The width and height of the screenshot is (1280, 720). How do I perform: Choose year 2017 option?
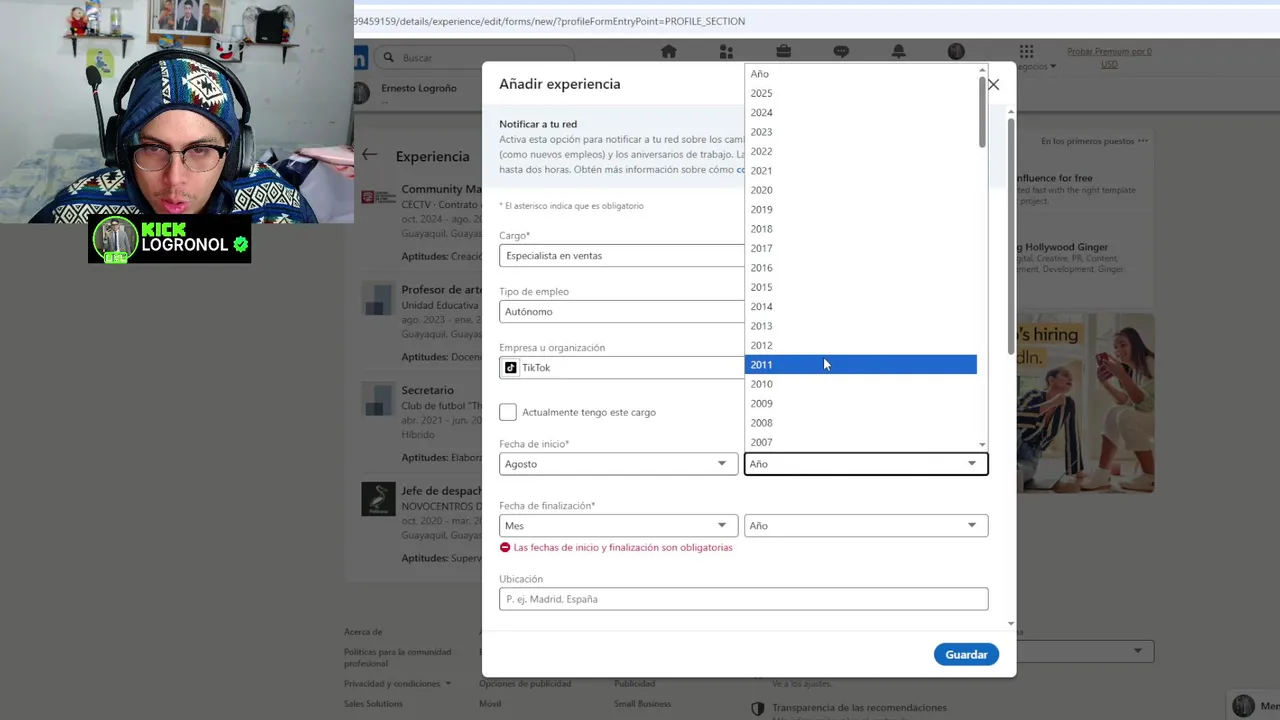[861, 248]
